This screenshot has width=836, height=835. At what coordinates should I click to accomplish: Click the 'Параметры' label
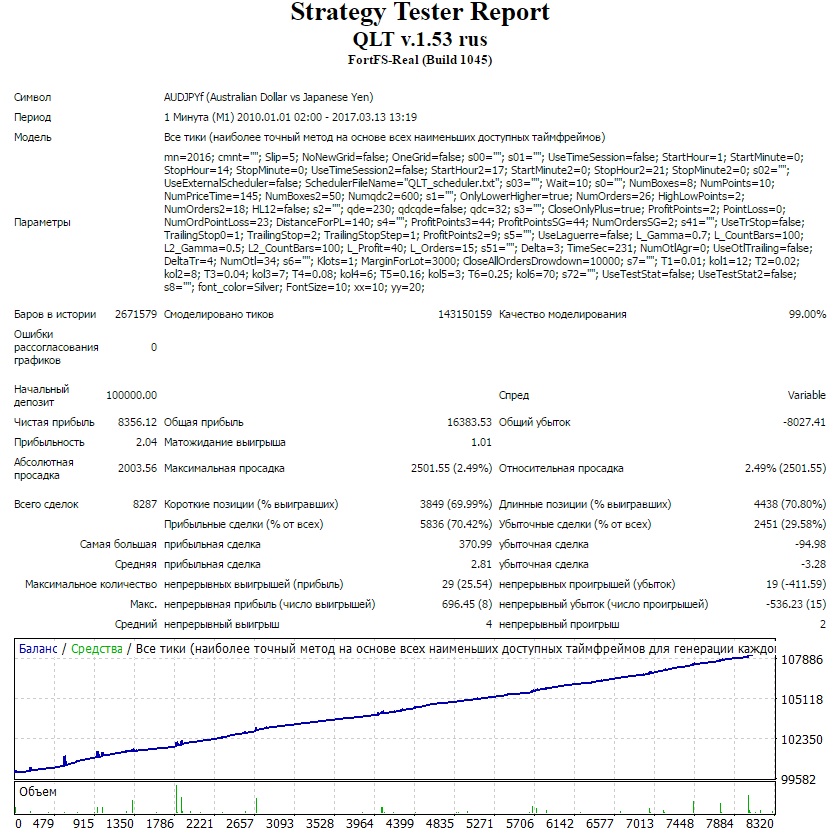42,222
